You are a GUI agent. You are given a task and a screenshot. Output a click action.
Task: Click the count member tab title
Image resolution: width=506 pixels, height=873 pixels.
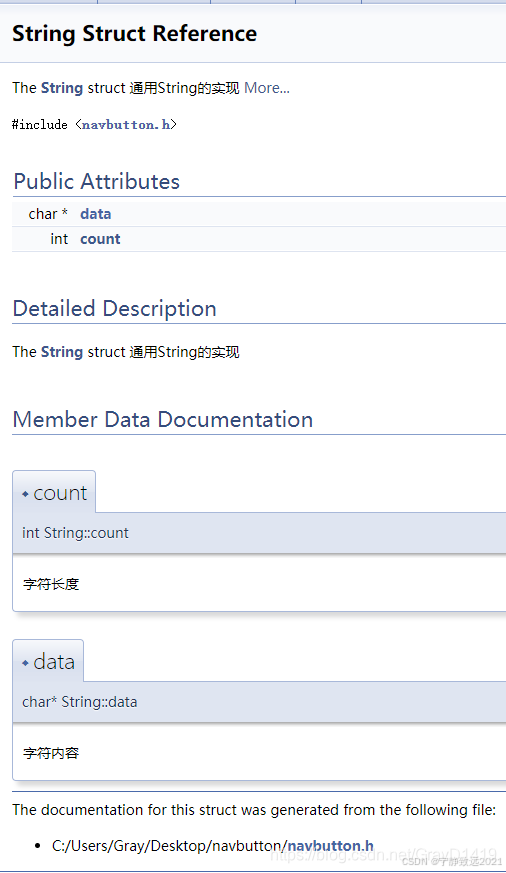tap(60, 493)
